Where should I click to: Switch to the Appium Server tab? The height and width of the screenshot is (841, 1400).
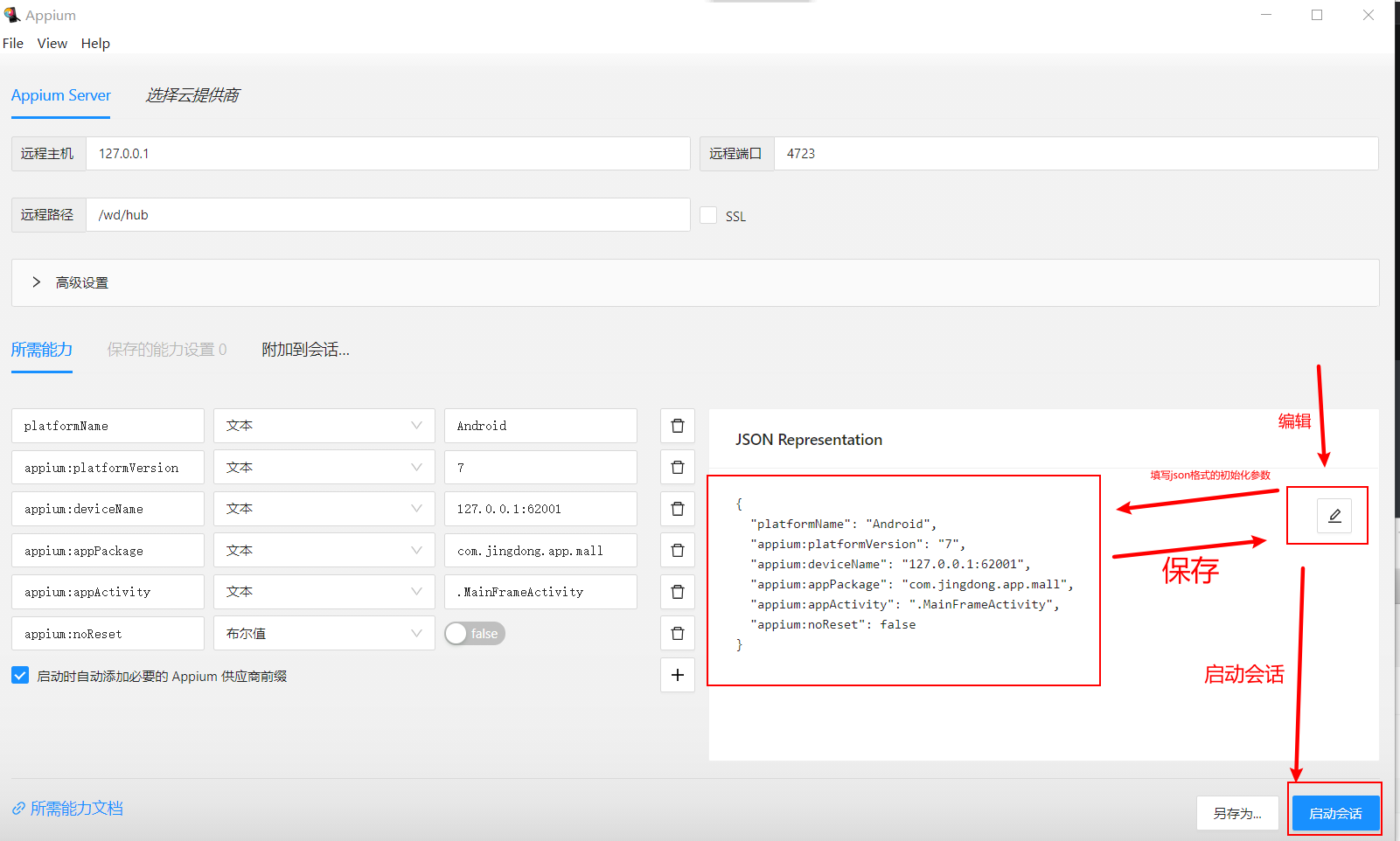point(61,95)
